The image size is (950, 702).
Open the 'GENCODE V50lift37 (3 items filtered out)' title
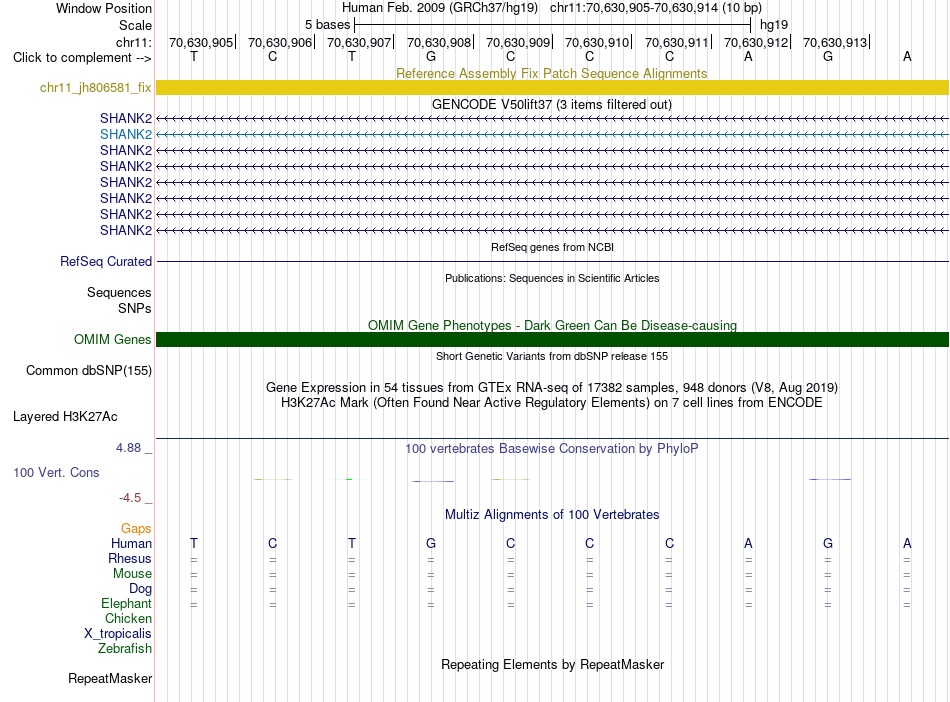pos(551,104)
